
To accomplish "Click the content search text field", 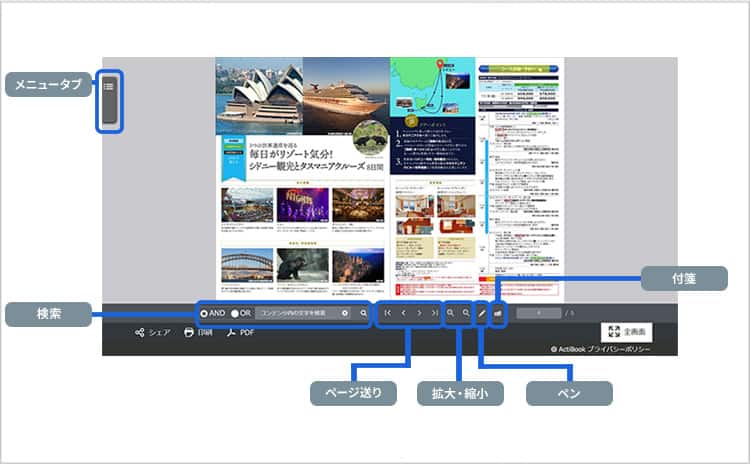I will point(296,313).
